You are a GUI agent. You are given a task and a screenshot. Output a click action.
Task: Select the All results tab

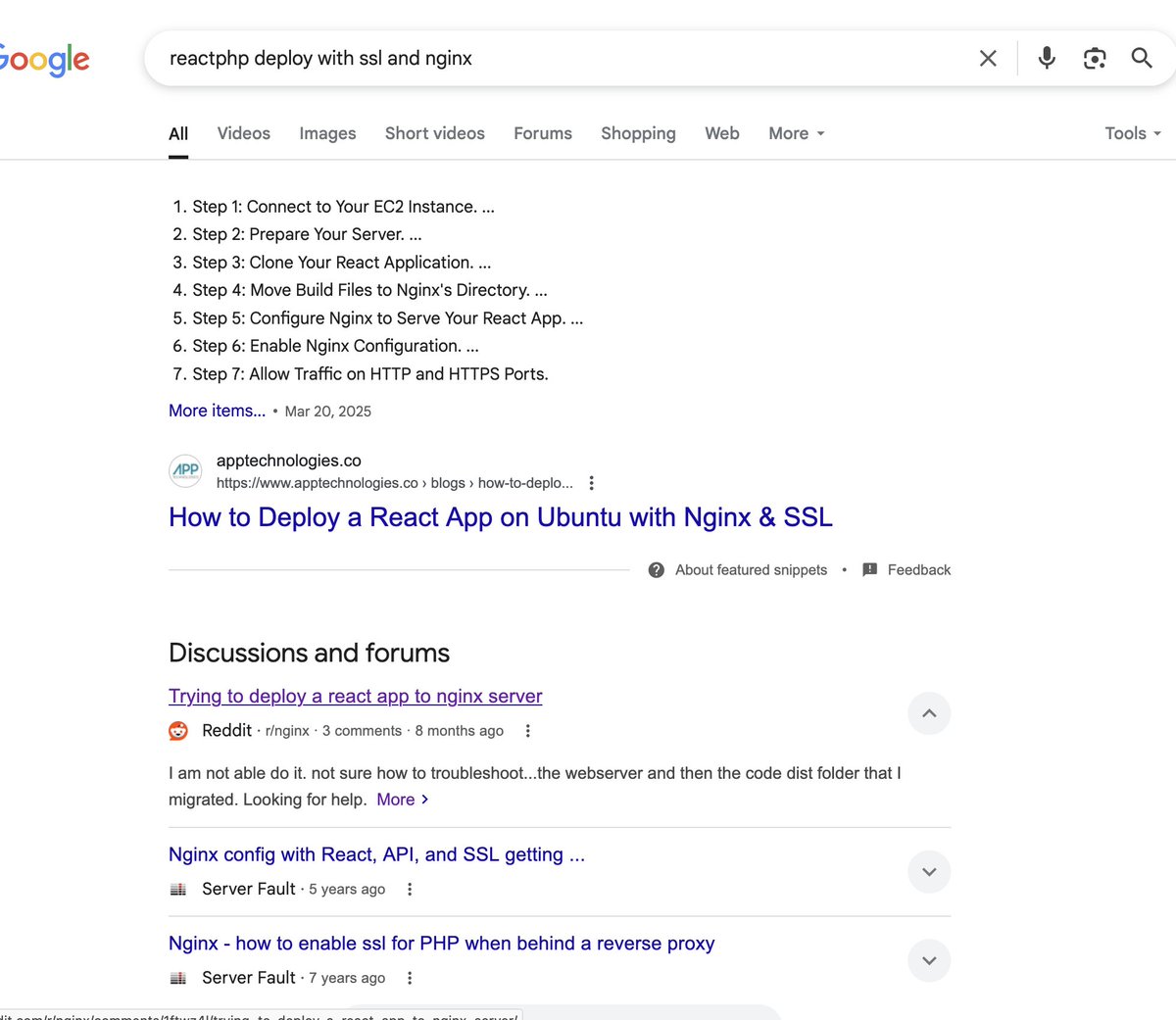(x=178, y=133)
